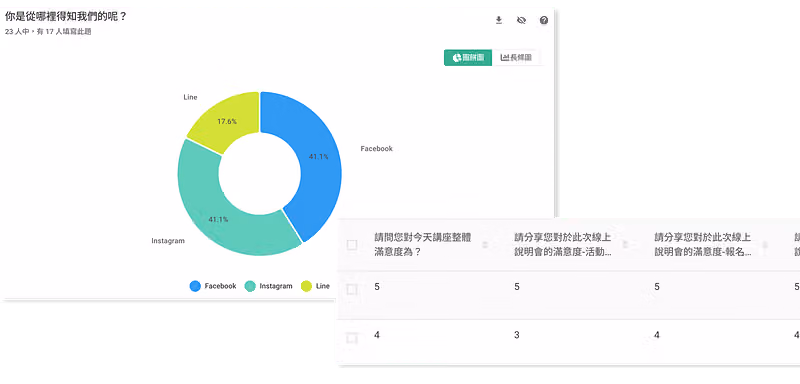Toggle the hide-question eye icon
Screen dimensions: 800x384
coord(521,20)
